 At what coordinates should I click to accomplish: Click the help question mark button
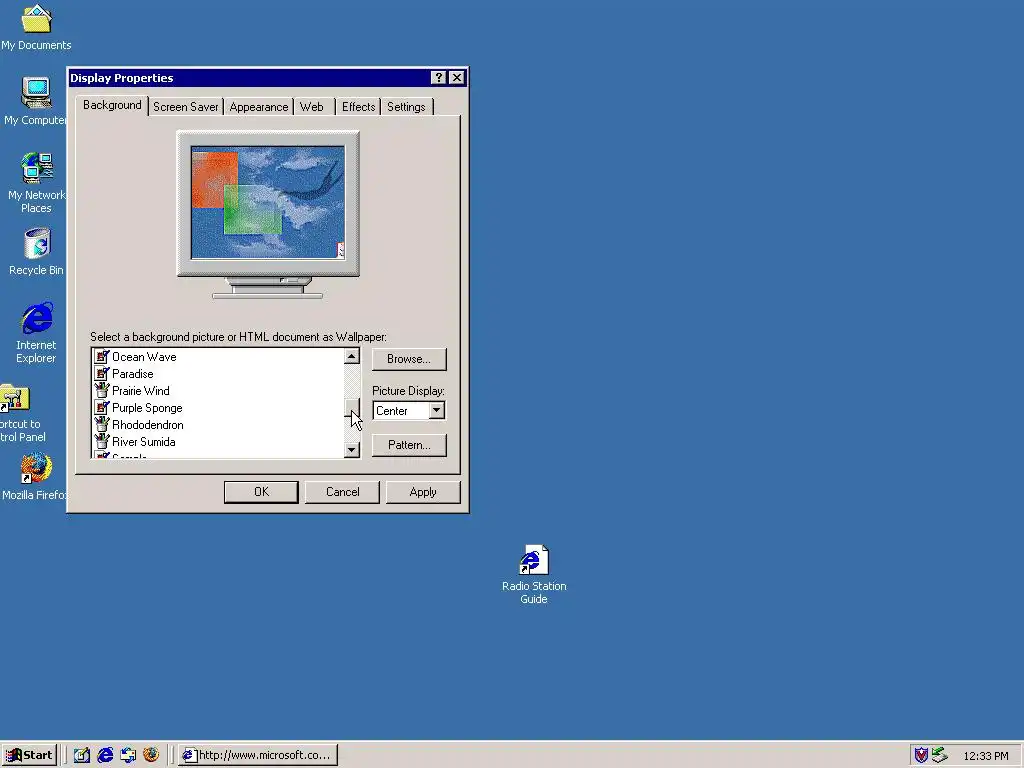tap(439, 78)
